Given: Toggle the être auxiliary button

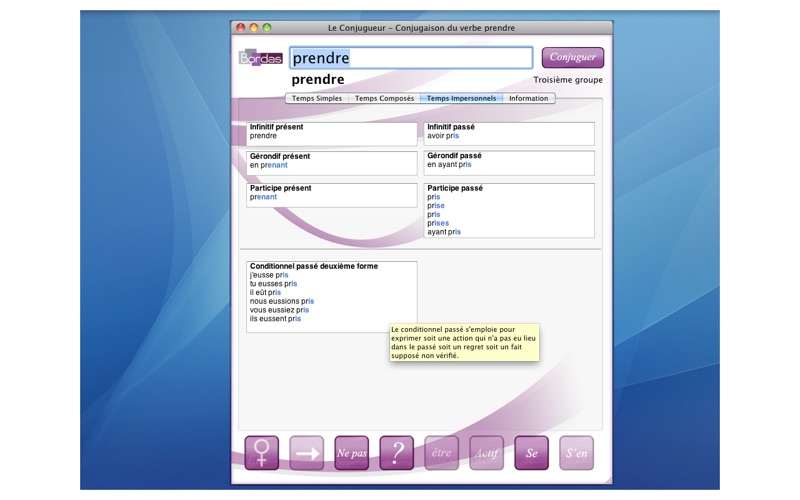Looking at the screenshot, I should [441, 453].
